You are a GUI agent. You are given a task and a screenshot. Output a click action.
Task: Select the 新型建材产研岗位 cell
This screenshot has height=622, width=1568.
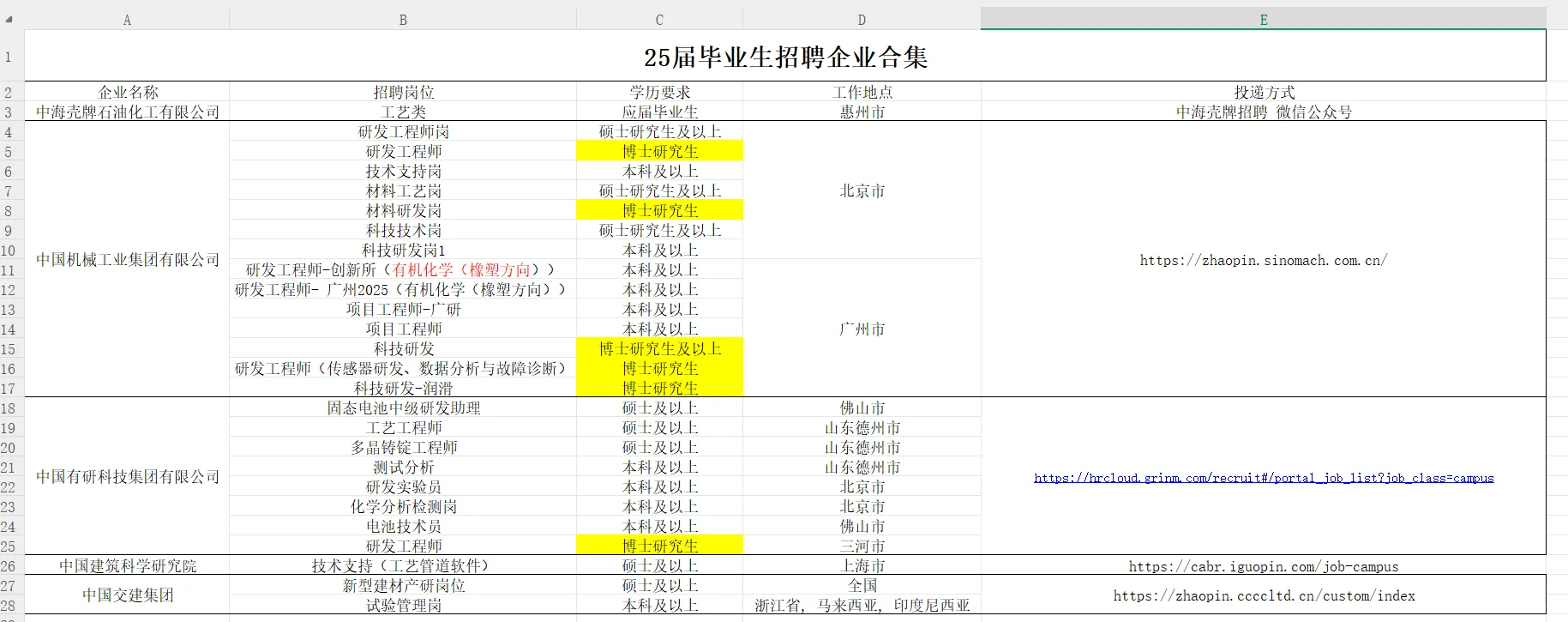pyautogui.click(x=403, y=585)
